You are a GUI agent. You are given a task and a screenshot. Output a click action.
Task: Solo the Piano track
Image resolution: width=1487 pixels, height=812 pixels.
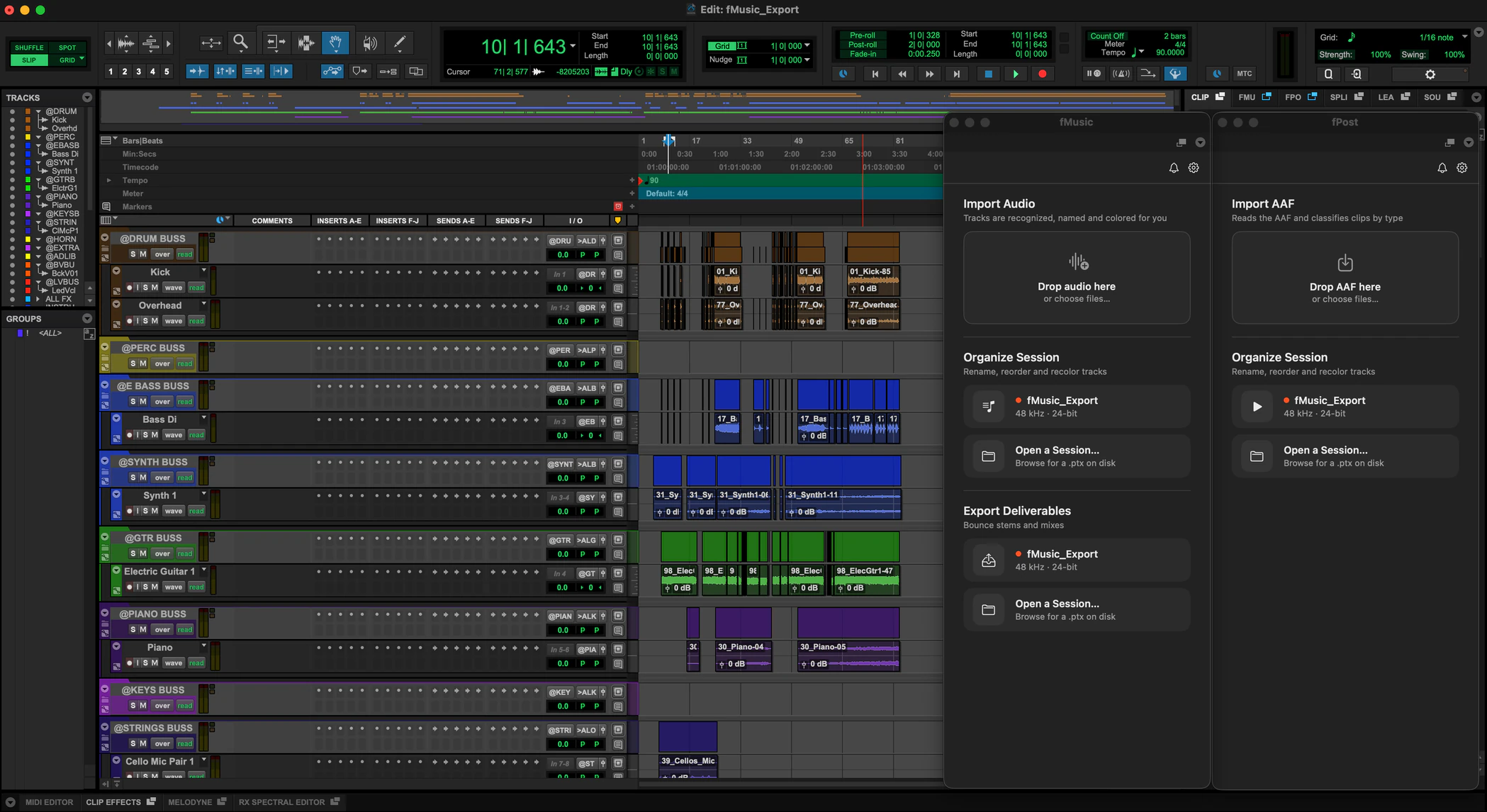145,663
